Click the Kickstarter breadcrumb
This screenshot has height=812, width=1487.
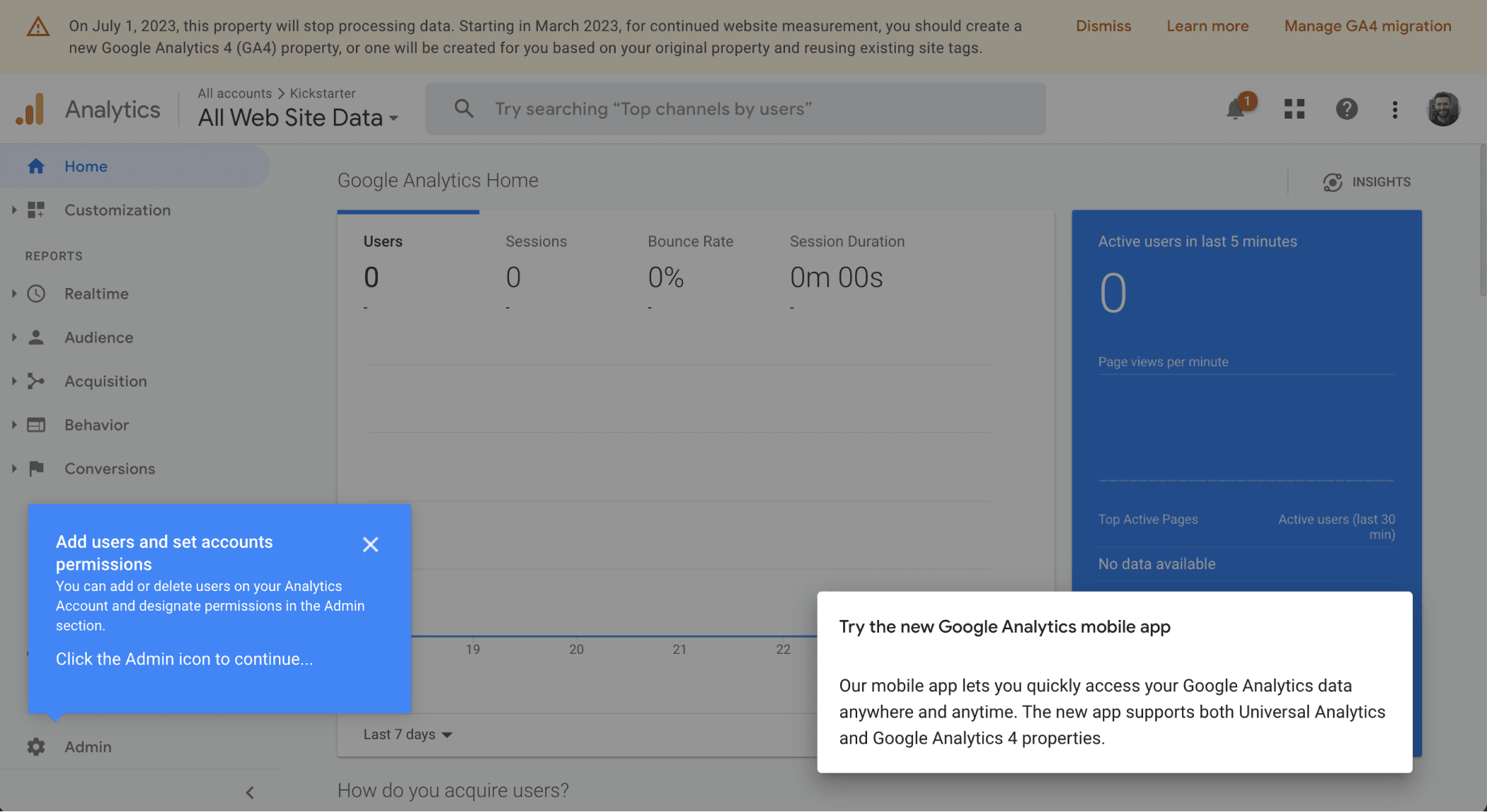pyautogui.click(x=323, y=93)
